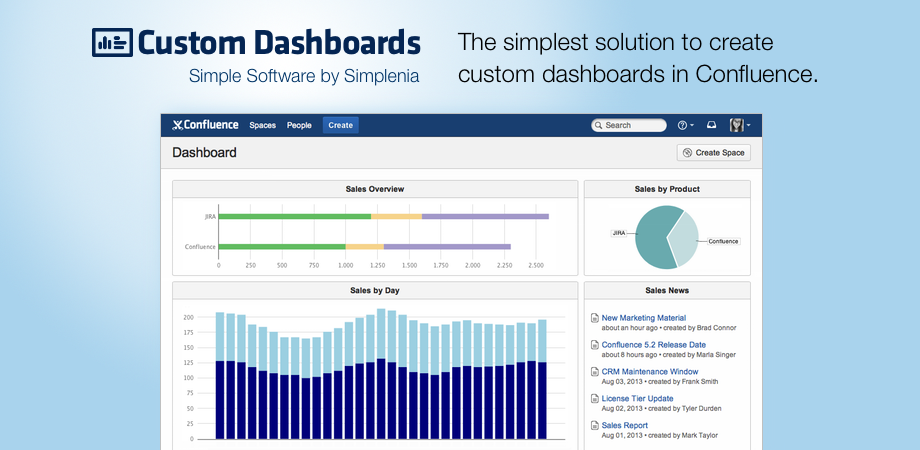Click the help question mark icon
920x450 pixels.
click(682, 125)
